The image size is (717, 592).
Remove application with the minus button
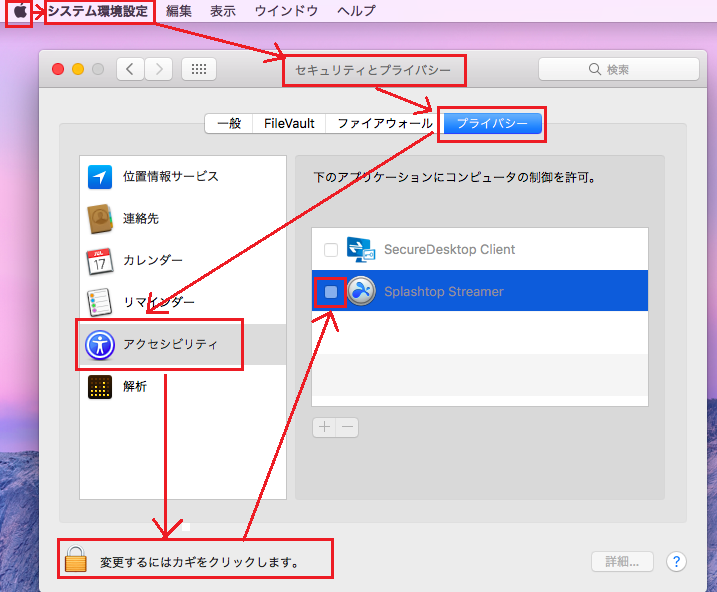point(347,427)
